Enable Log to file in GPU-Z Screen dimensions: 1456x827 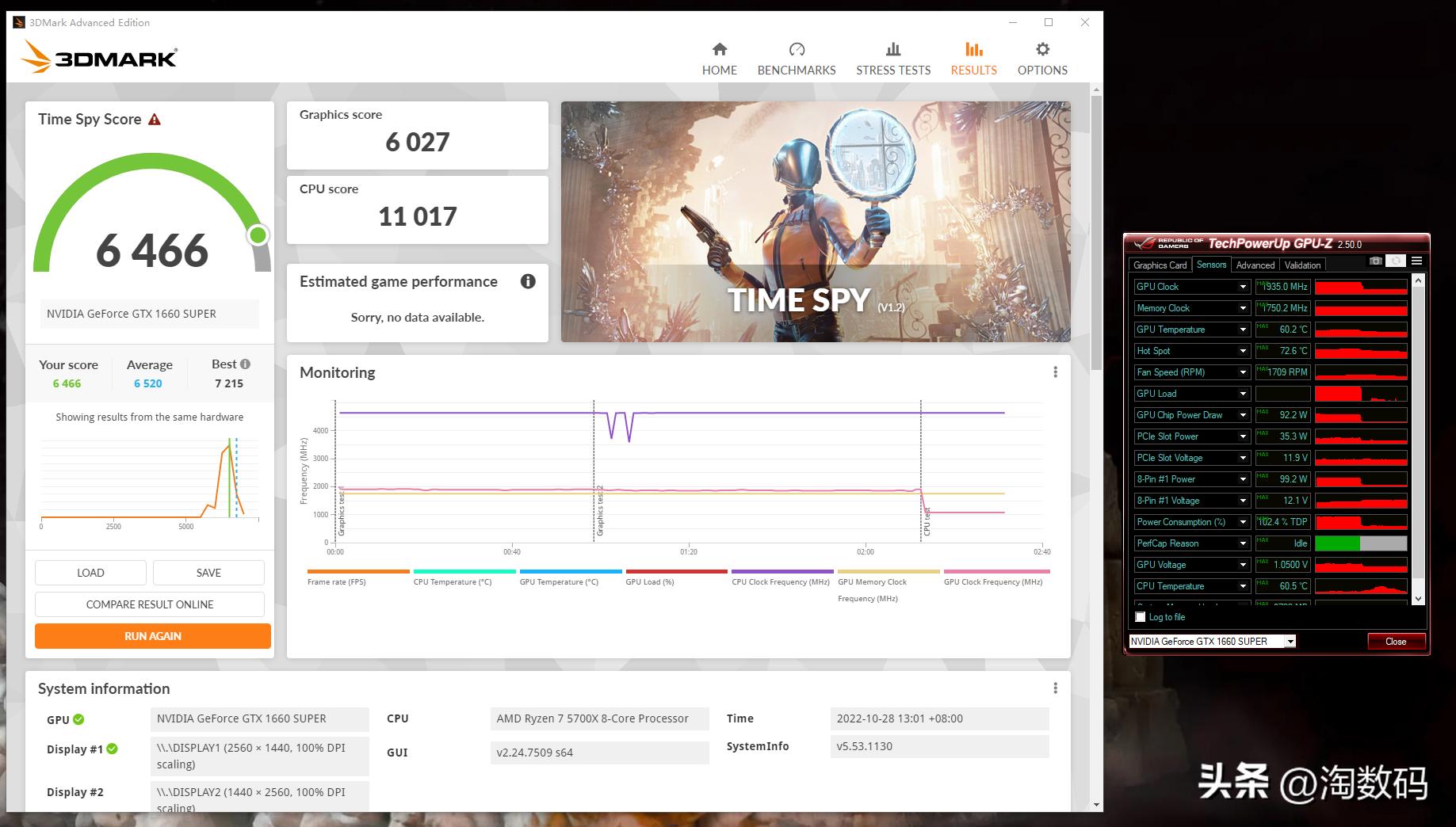pyautogui.click(x=1140, y=616)
